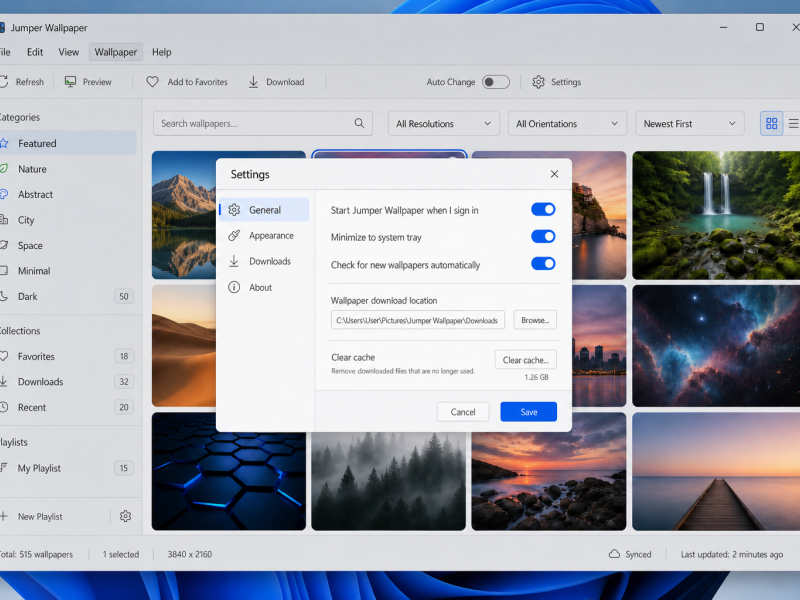Click the Refresh toolbar icon
This screenshot has height=600, width=800.
click(4, 82)
